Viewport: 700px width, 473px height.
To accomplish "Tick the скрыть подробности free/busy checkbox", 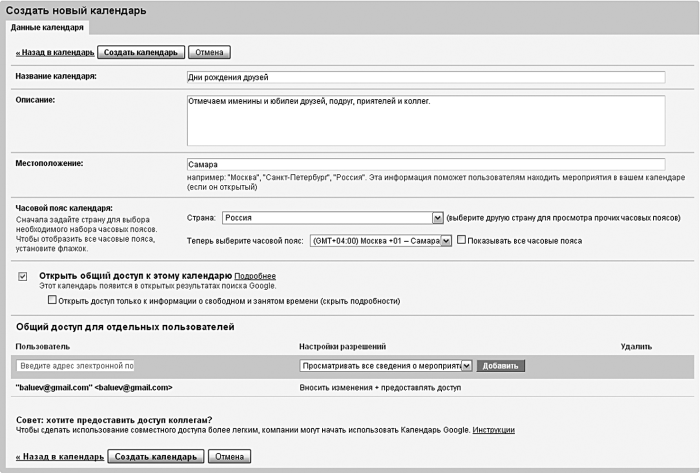I will tap(52, 300).
